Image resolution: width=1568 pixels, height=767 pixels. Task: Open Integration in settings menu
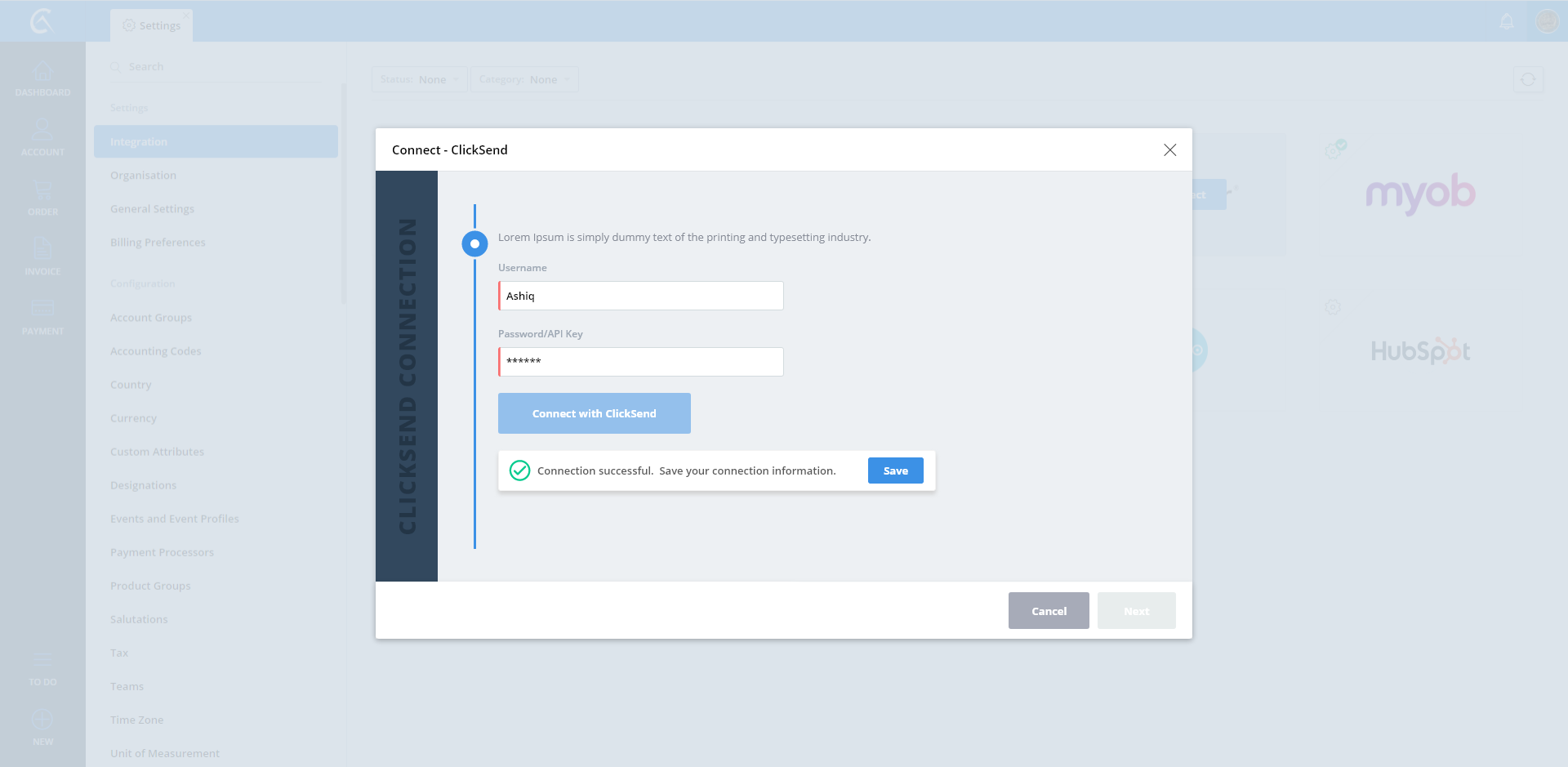[x=216, y=142]
